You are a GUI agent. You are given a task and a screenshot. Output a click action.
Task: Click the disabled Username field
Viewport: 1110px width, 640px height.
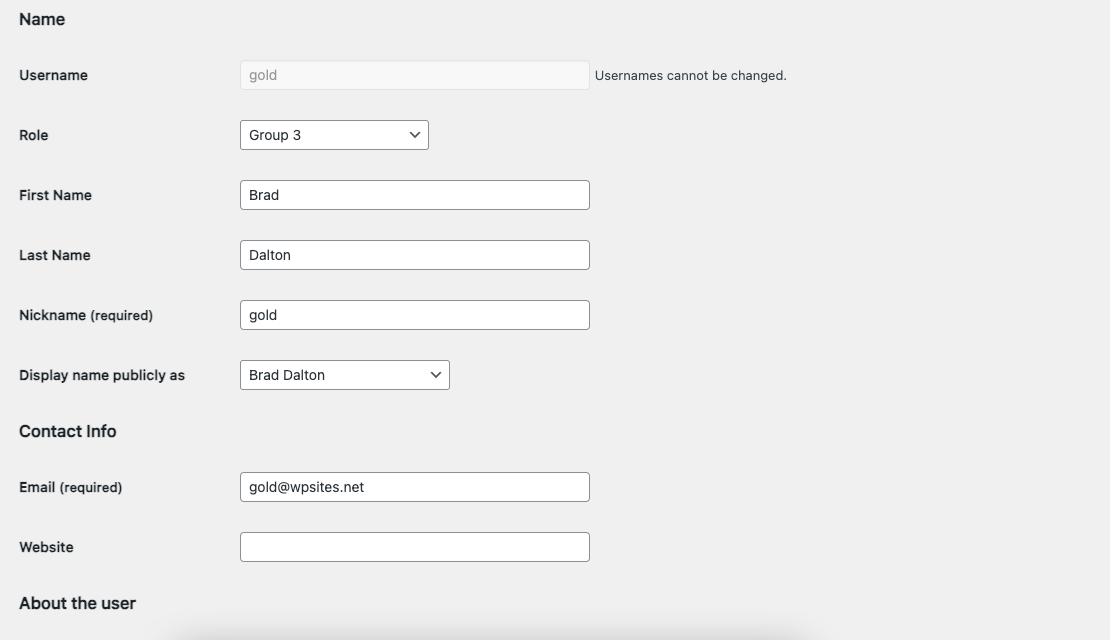coord(414,75)
